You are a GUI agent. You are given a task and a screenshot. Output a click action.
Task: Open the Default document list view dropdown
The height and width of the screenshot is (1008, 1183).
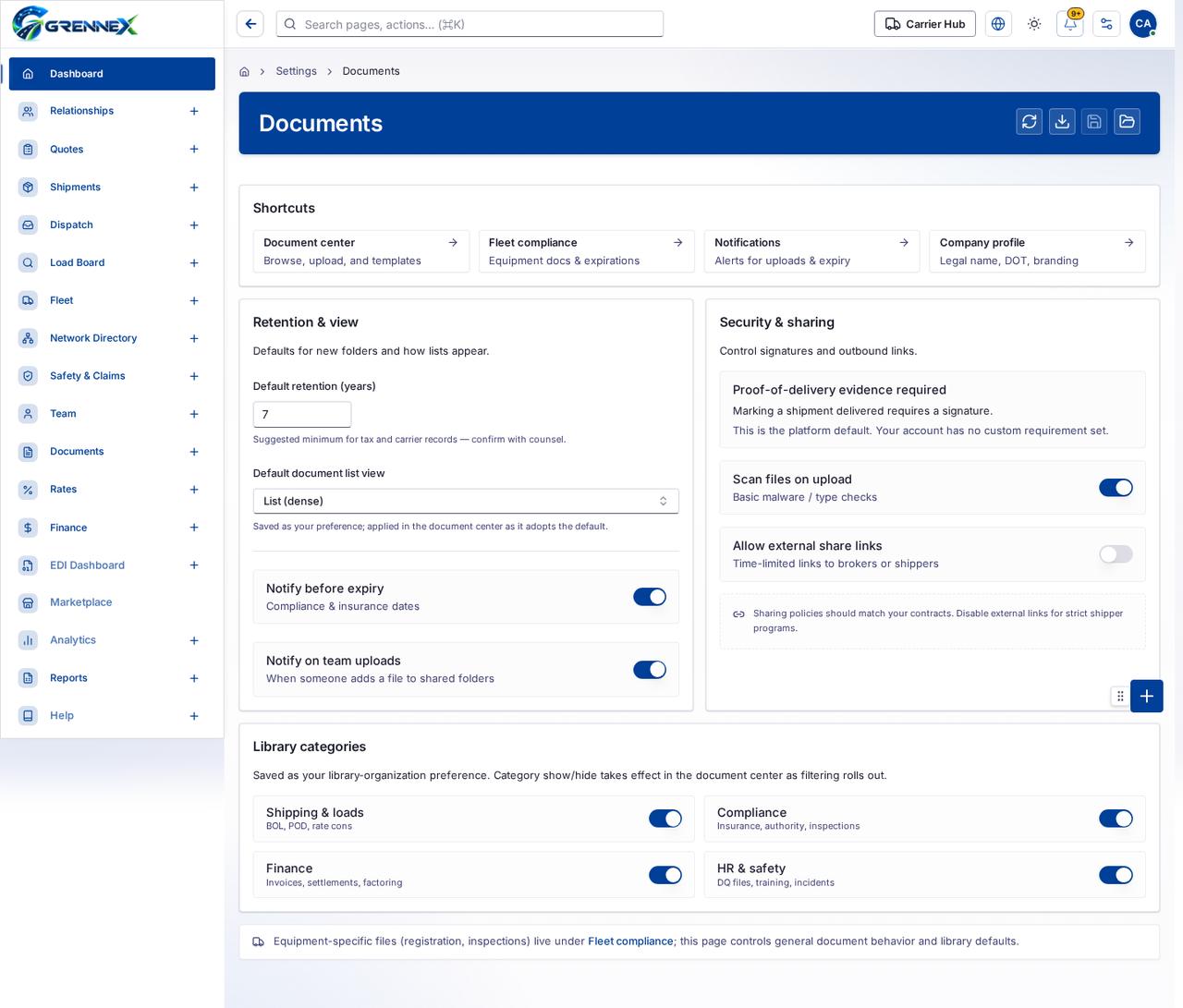point(466,501)
